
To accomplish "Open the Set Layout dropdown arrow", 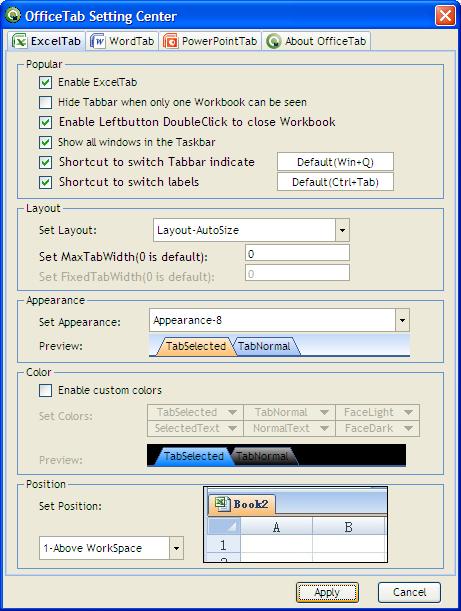I will coord(342,230).
